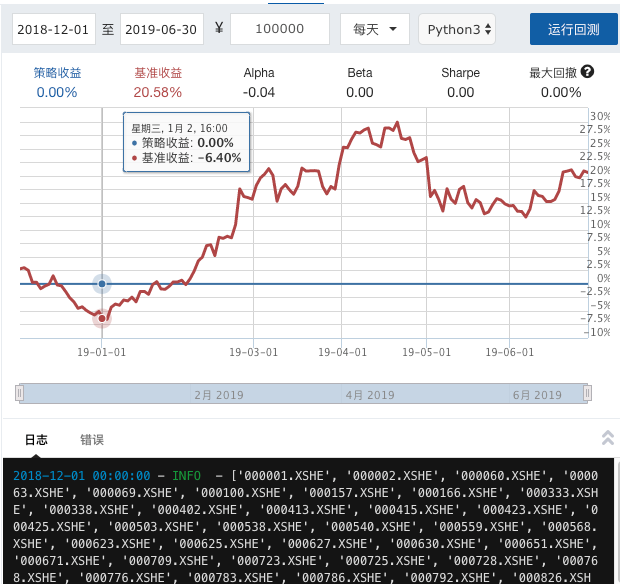
Task: Click the blue strategy data point on chart
Action: click(102, 283)
